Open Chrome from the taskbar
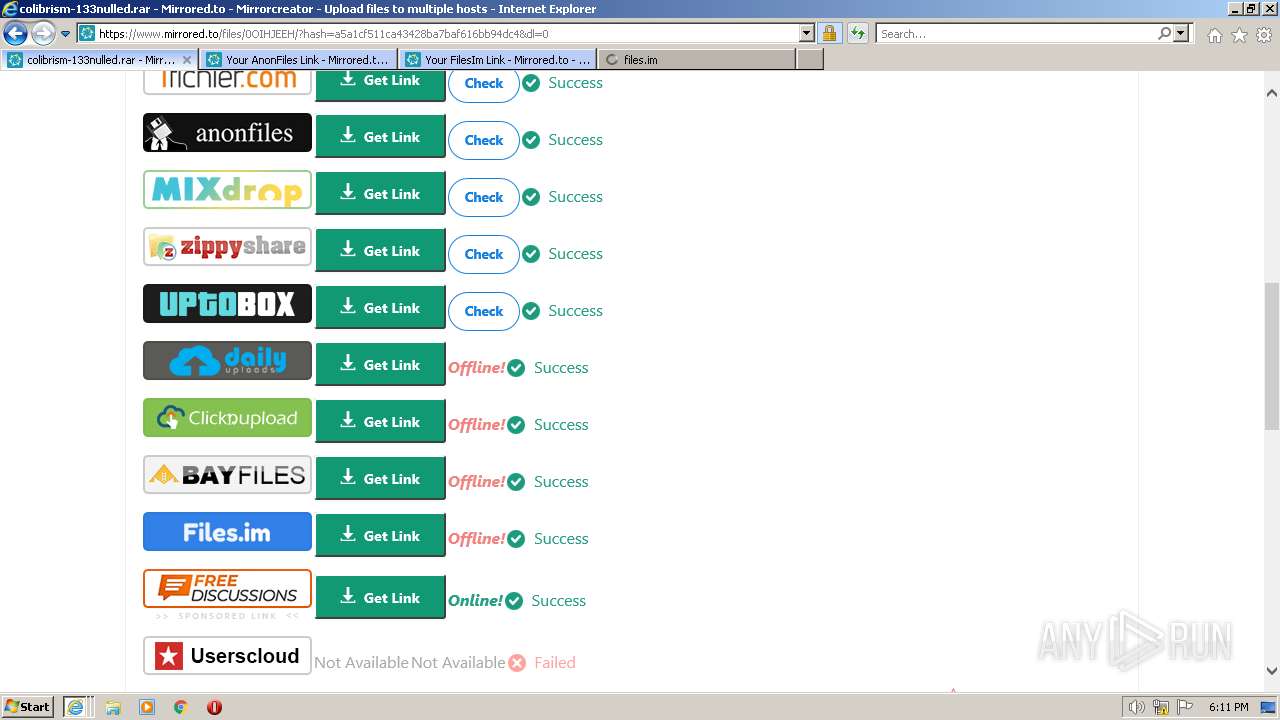This screenshot has width=1280, height=720. click(181, 707)
